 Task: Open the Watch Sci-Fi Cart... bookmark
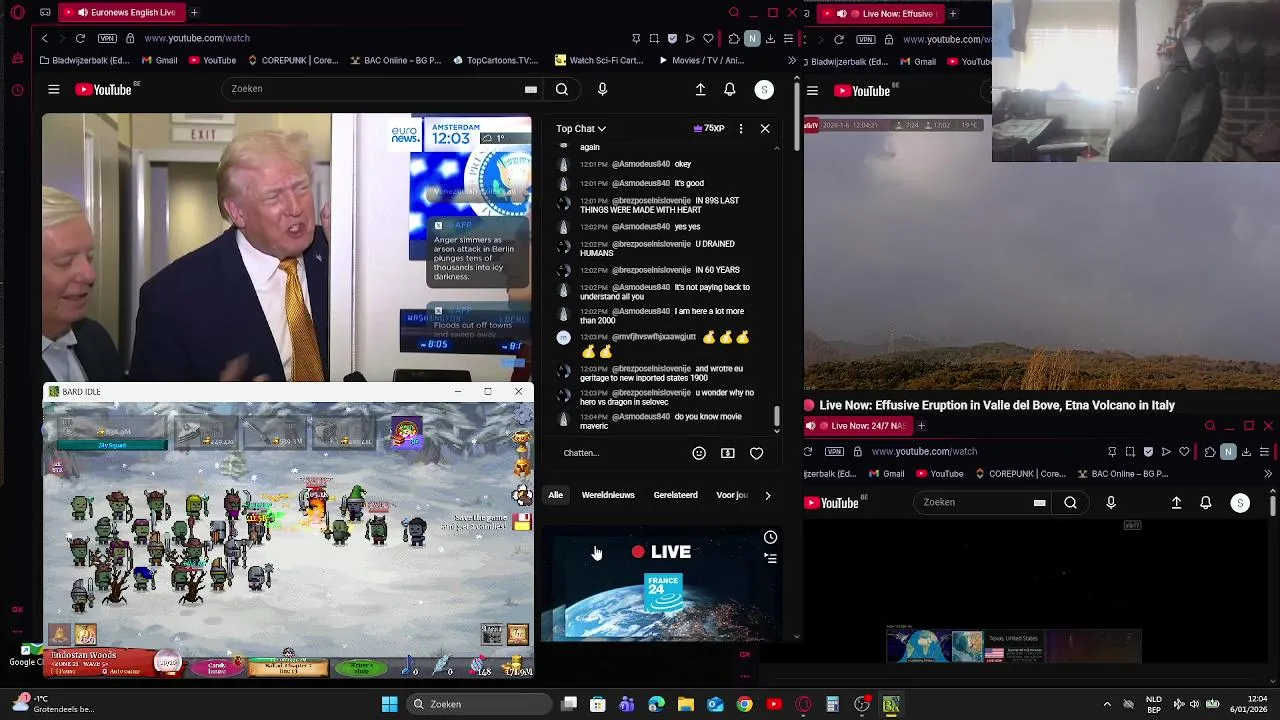point(599,60)
